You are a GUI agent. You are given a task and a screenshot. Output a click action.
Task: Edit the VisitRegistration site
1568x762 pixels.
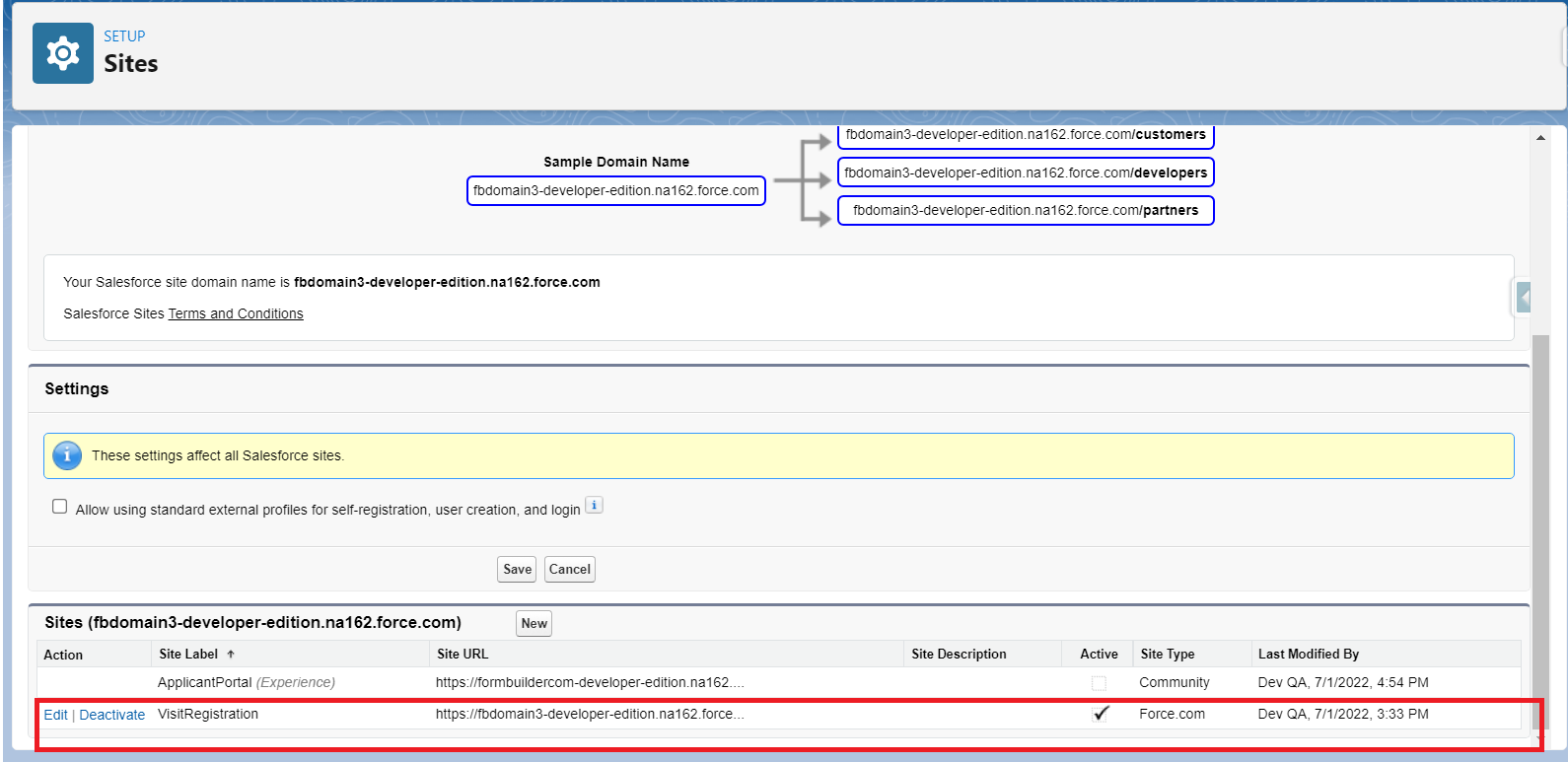[x=55, y=715]
